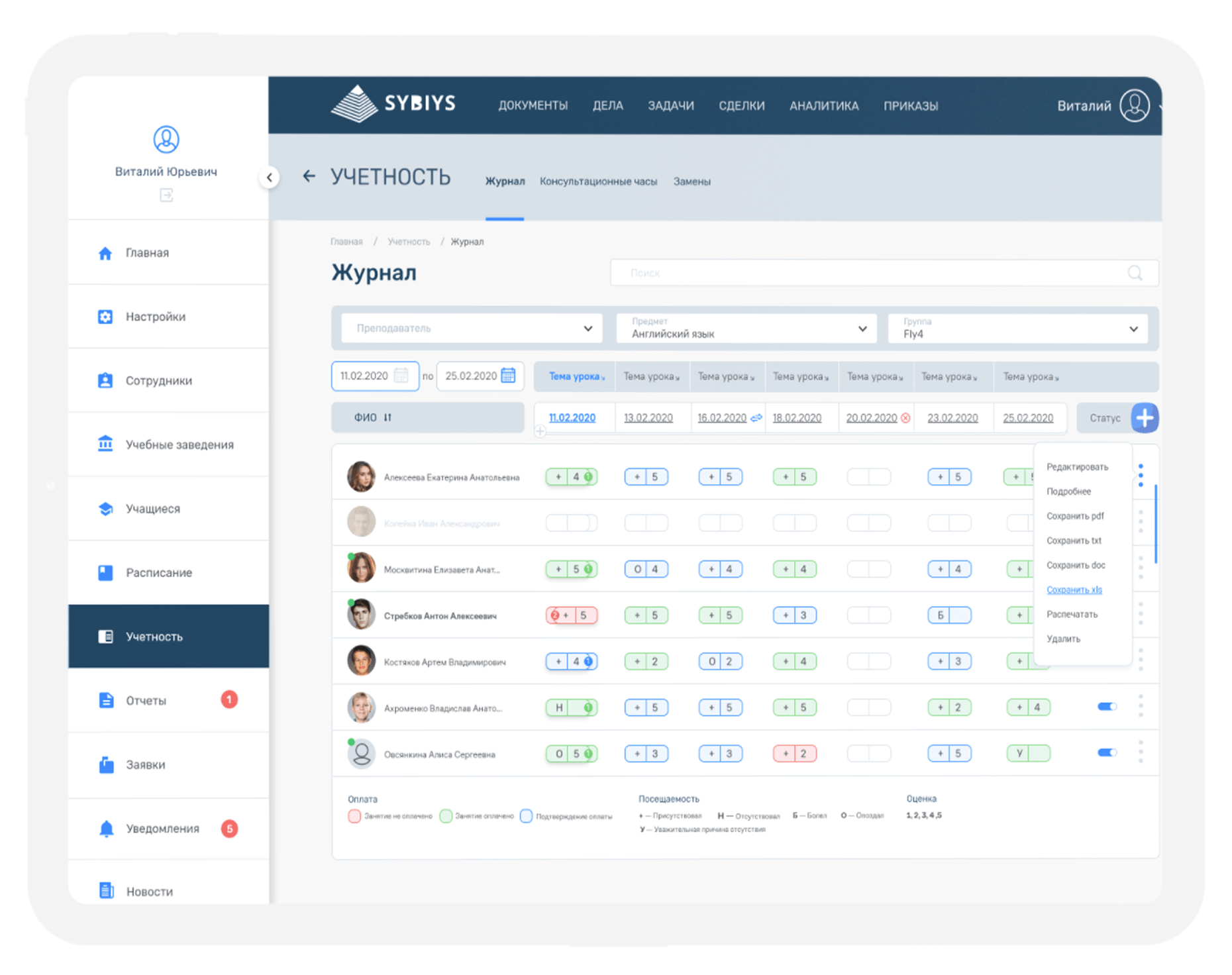The width and height of the screenshot is (1232, 975).
Task: Toggle status switch for Овсянкина Алиса
Action: (1107, 752)
